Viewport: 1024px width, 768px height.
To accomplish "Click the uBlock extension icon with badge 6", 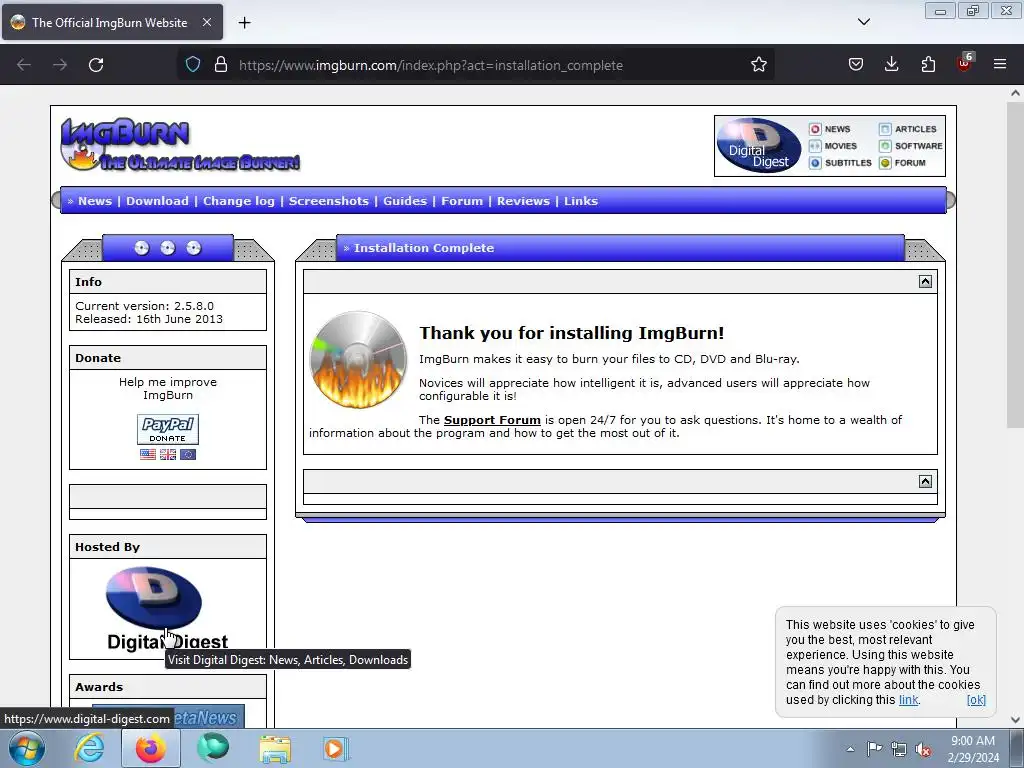I will coord(965,63).
